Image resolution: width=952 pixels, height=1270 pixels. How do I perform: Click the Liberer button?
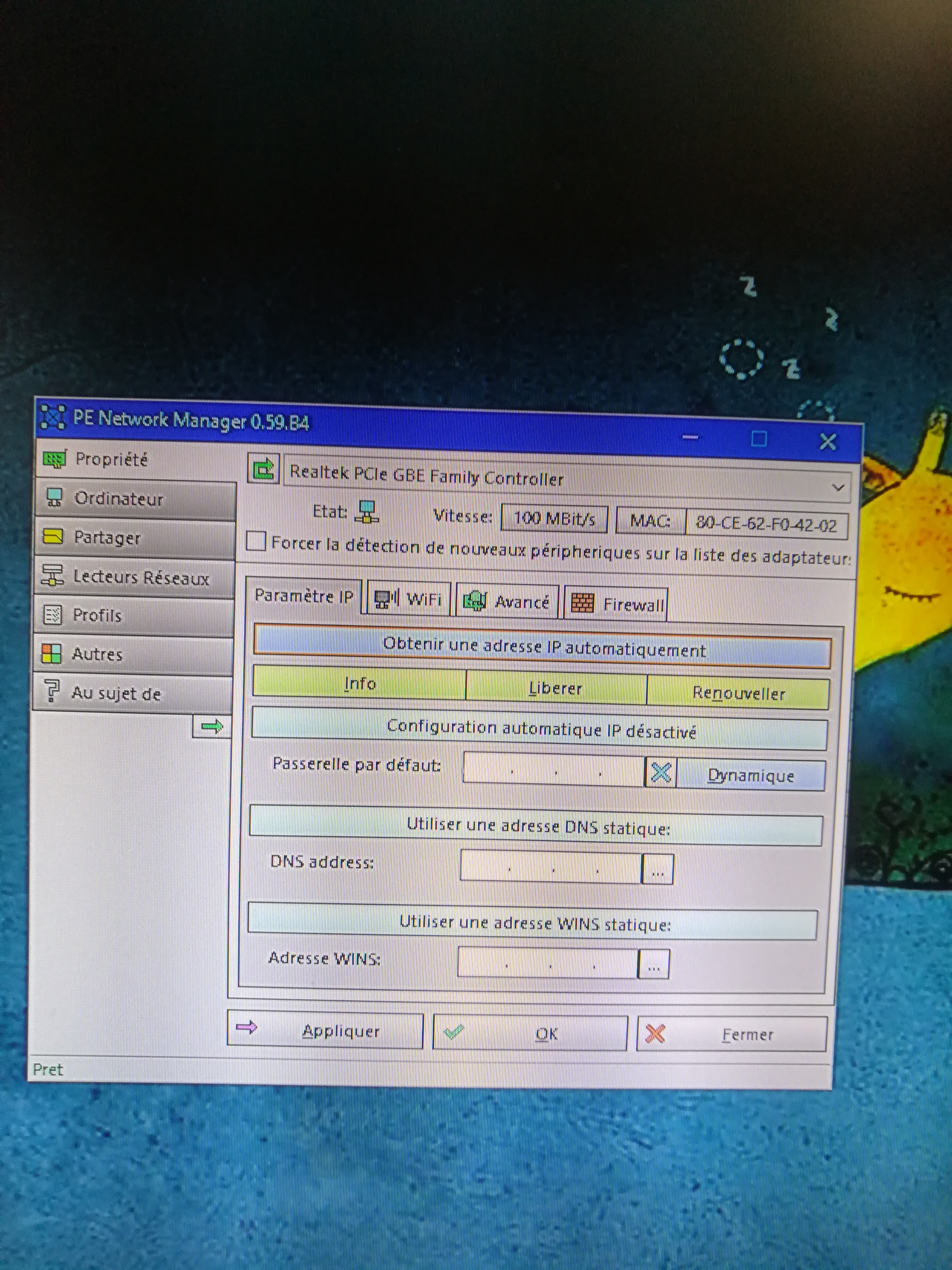[555, 688]
